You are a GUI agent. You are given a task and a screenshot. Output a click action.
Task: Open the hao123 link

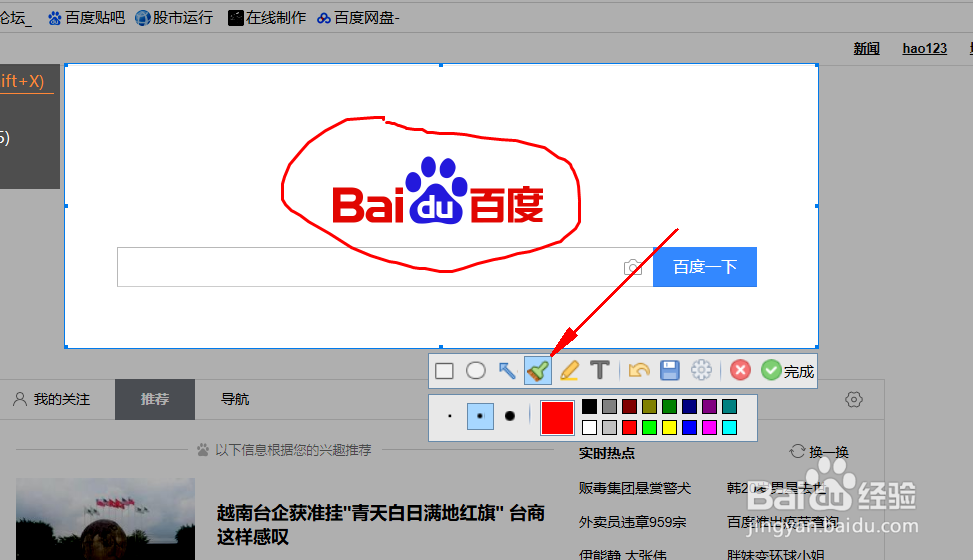(x=925, y=48)
